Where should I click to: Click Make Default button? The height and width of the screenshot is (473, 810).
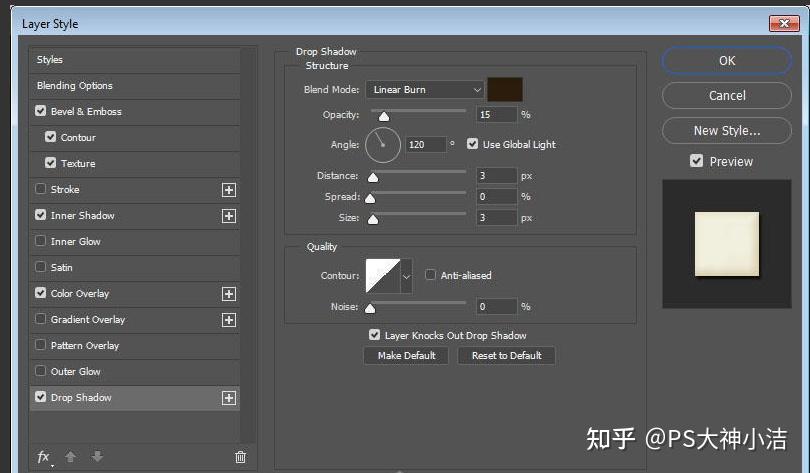tap(406, 356)
